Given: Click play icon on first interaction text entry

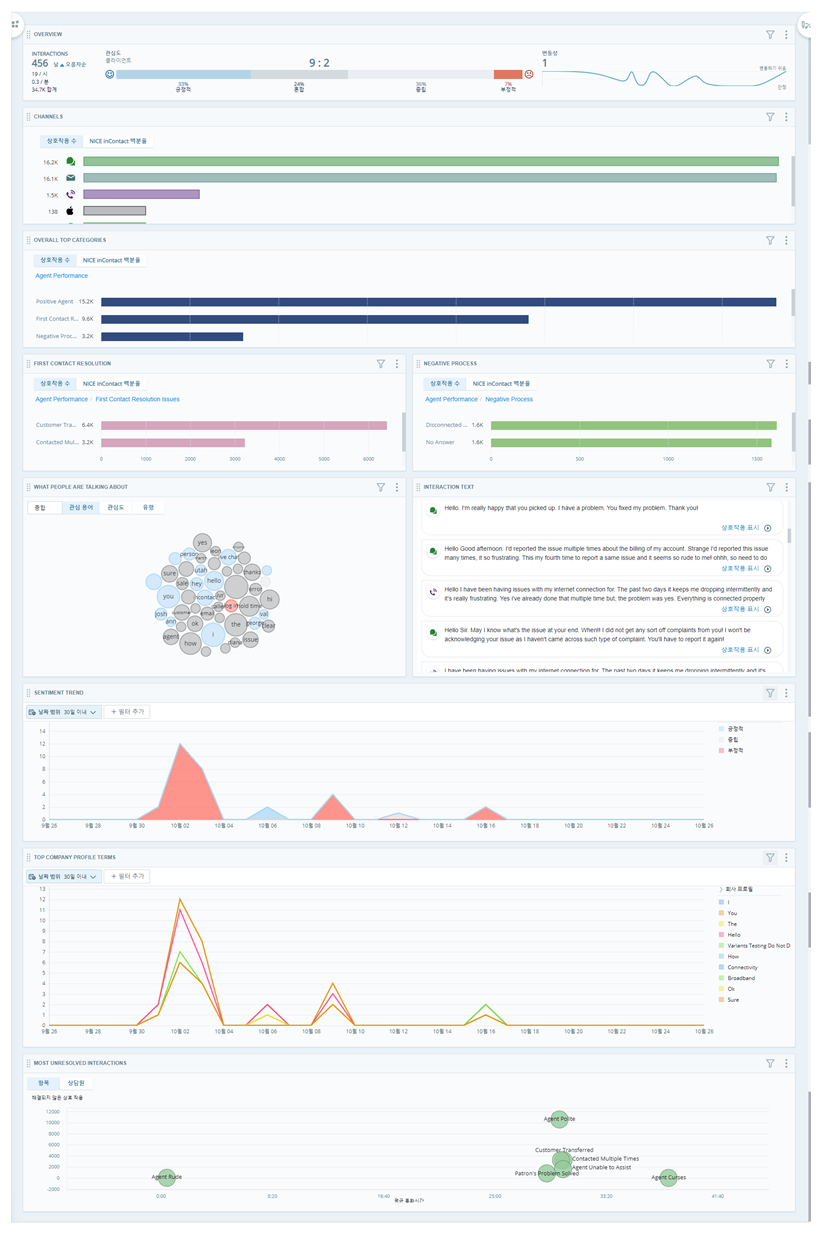Looking at the screenshot, I should pyautogui.click(x=767, y=527).
